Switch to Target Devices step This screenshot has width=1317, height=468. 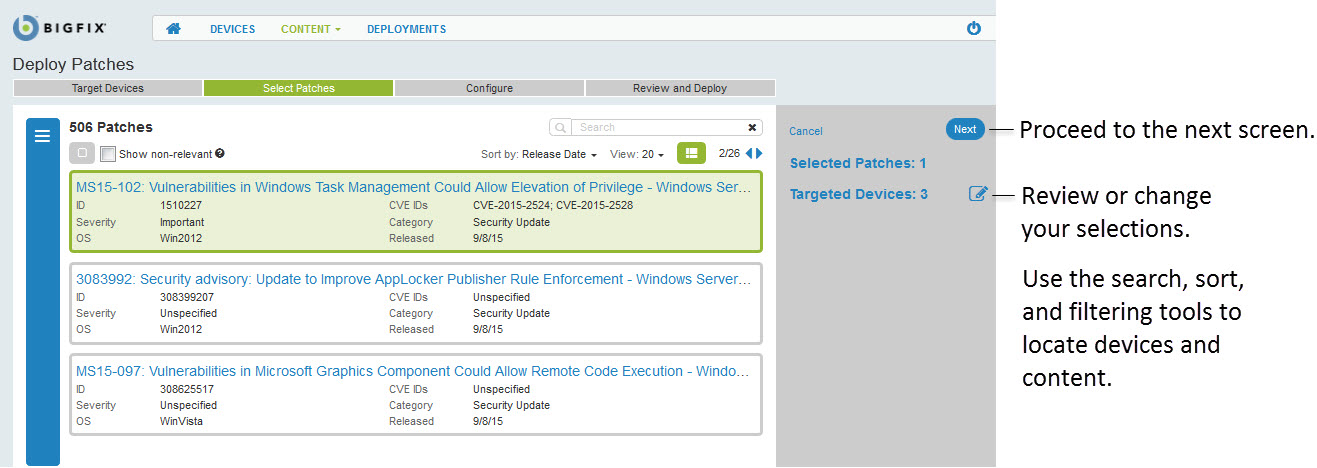point(108,88)
